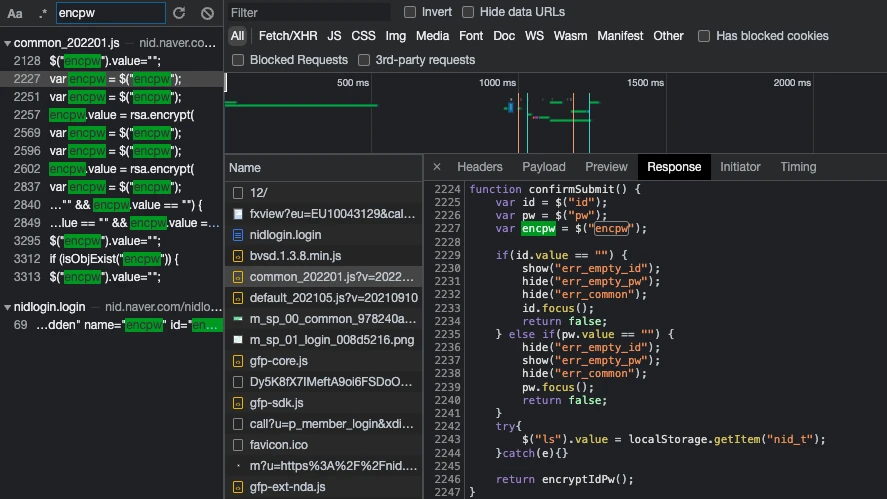The image size is (887, 499).
Task: Open the Headers tab
Action: 480,167
